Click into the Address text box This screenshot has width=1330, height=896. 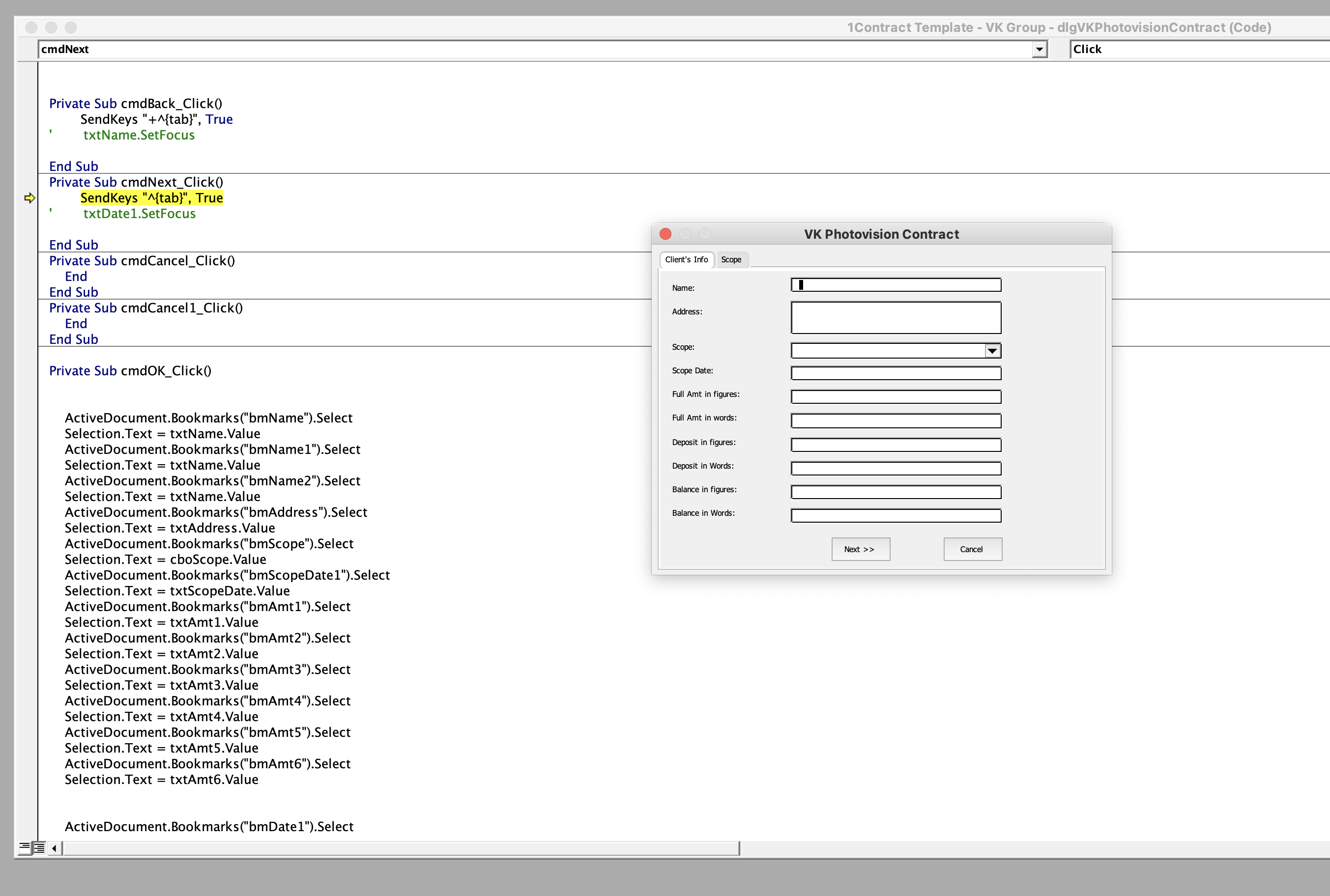[x=896, y=317]
